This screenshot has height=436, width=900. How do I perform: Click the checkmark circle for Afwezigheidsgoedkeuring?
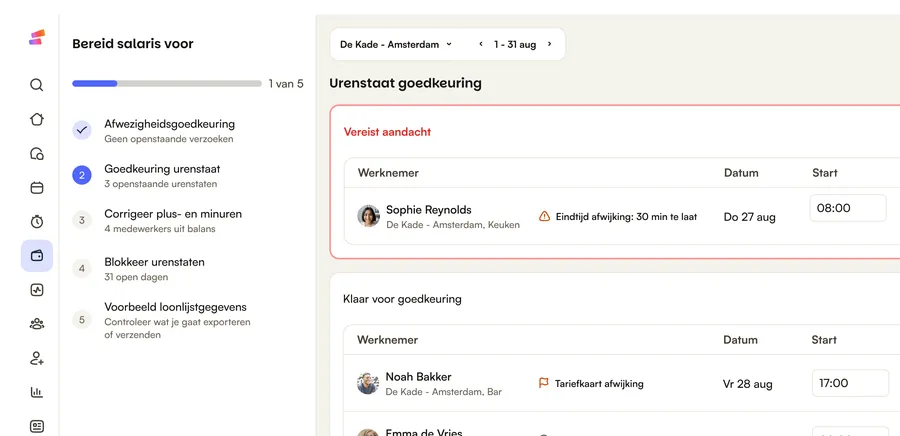[x=82, y=130]
